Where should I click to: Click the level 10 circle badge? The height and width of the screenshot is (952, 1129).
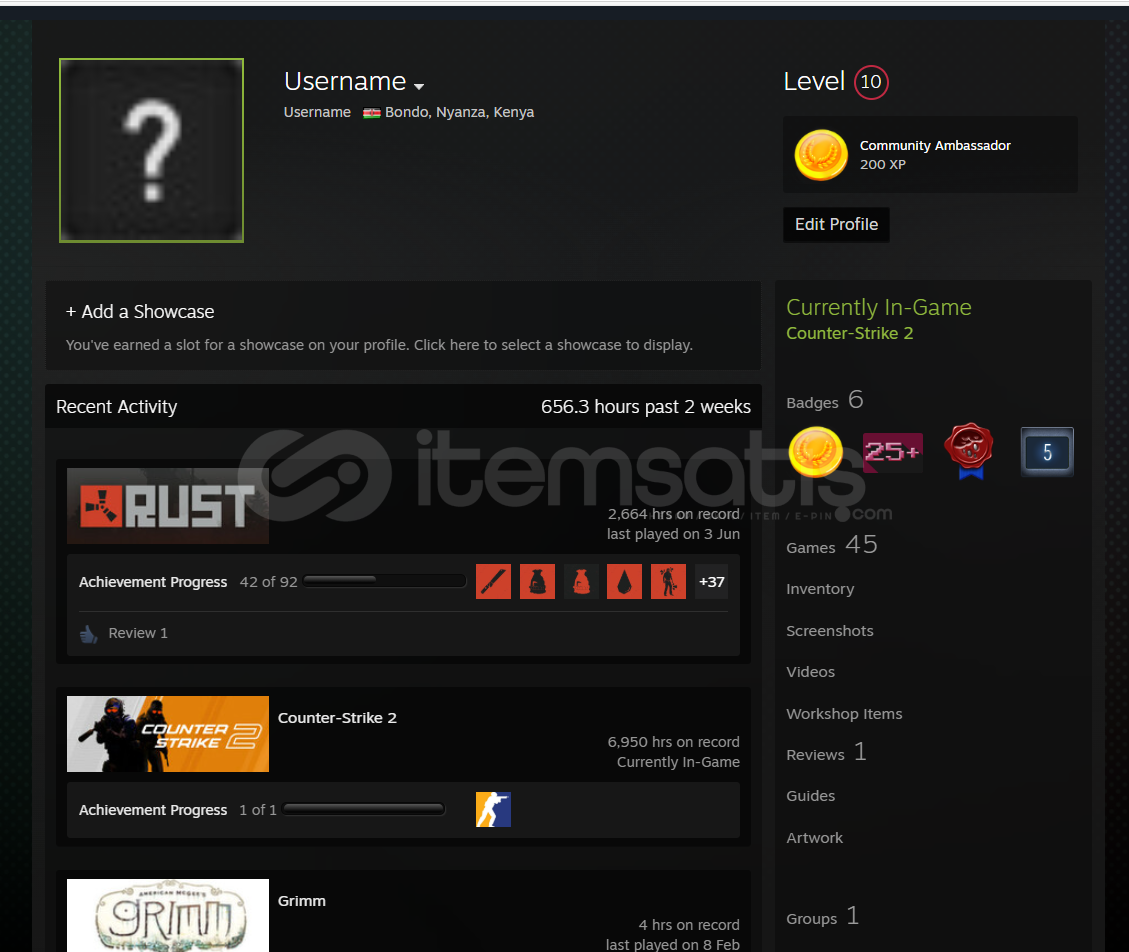(871, 82)
